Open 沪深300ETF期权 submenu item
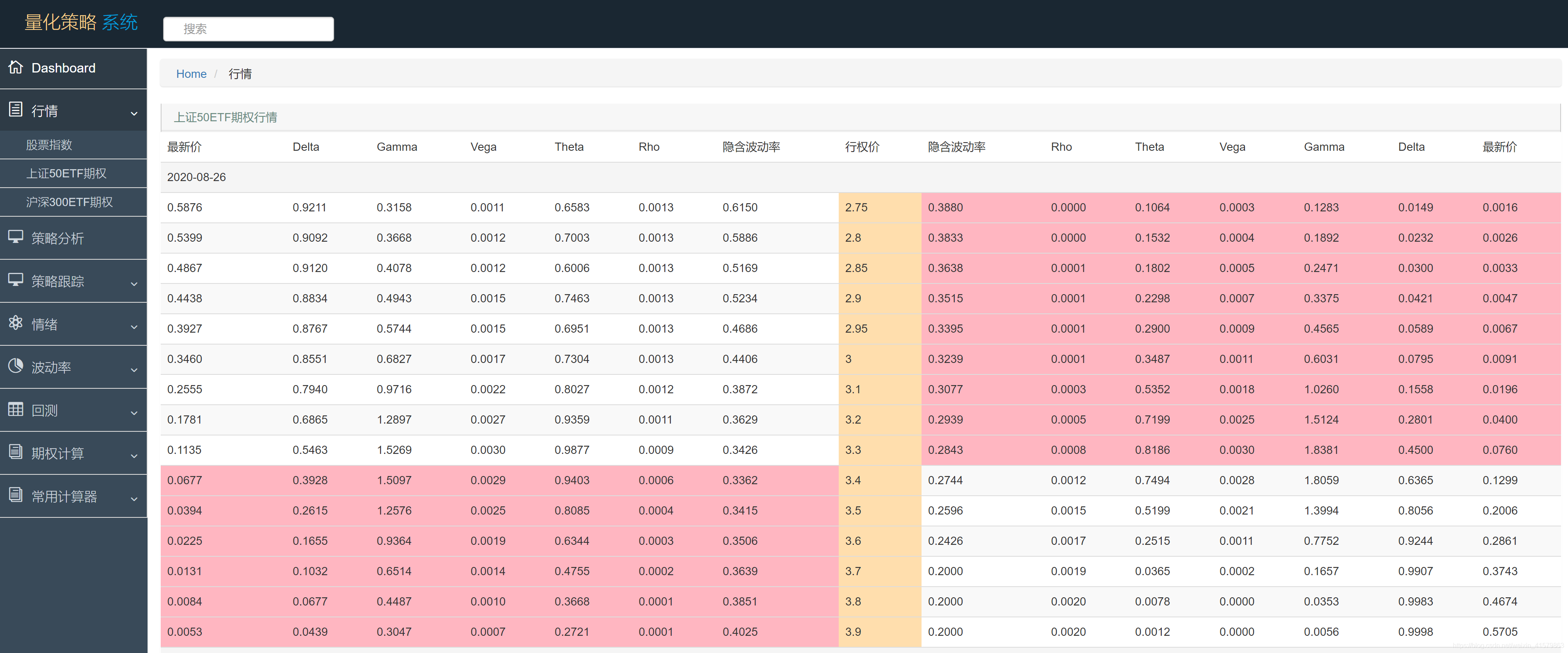Screen dimensions: 1568x653 point(69,202)
